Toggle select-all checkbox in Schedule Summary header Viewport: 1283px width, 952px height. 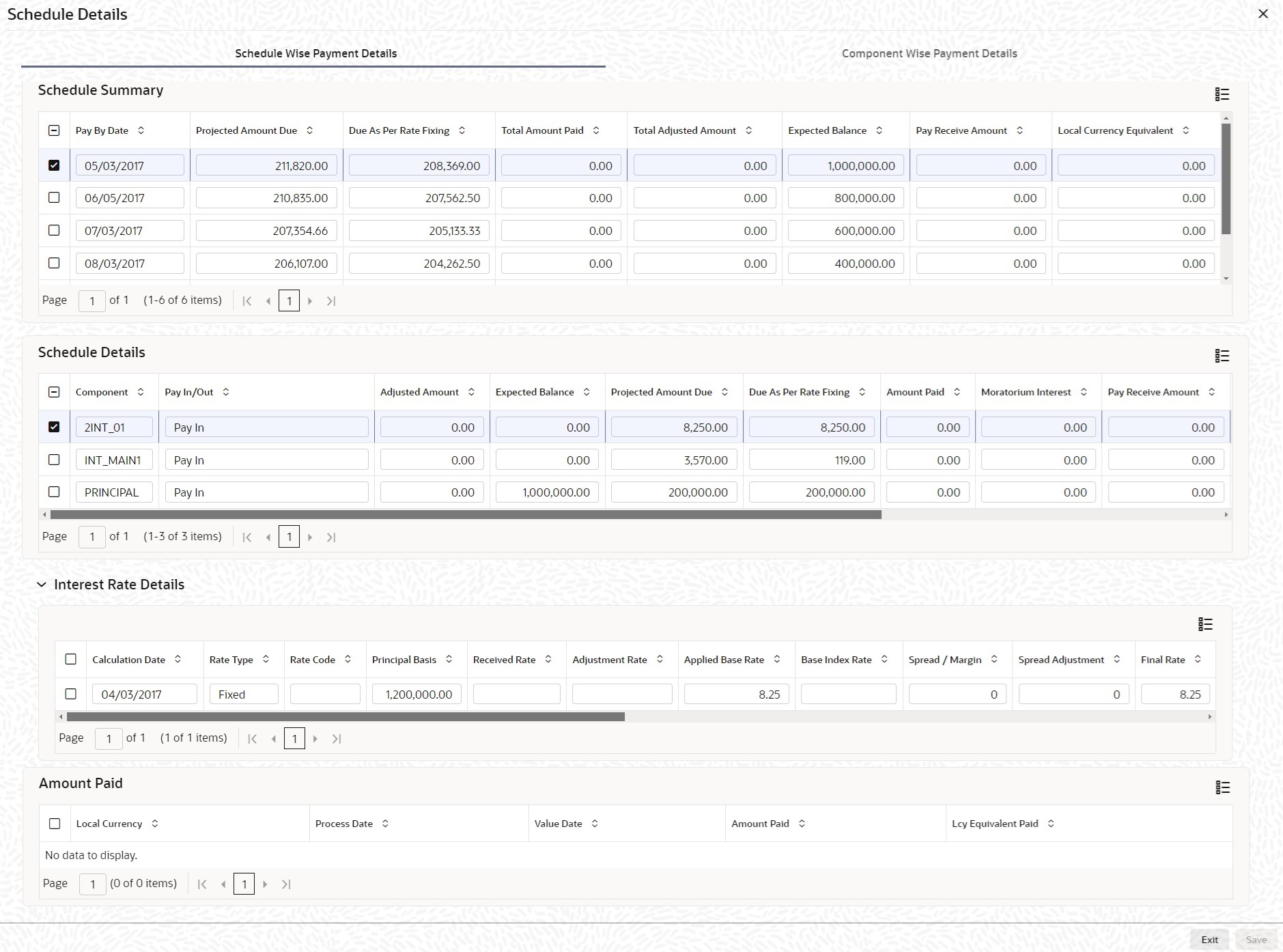54,130
